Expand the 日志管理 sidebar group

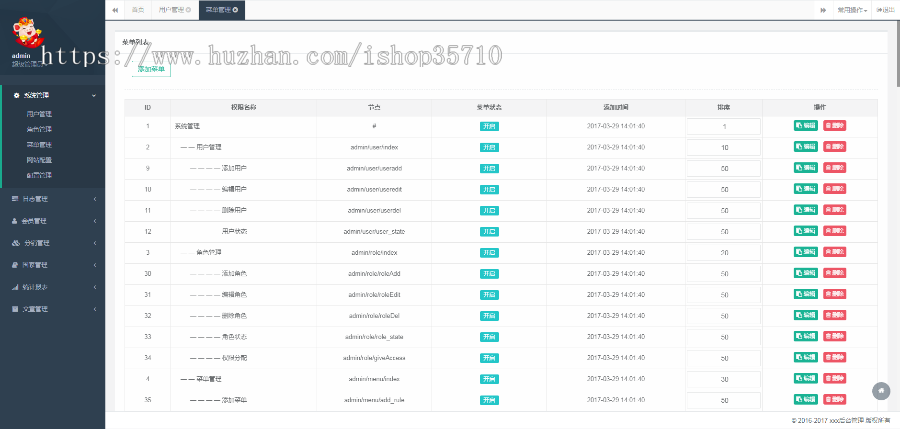[53, 199]
